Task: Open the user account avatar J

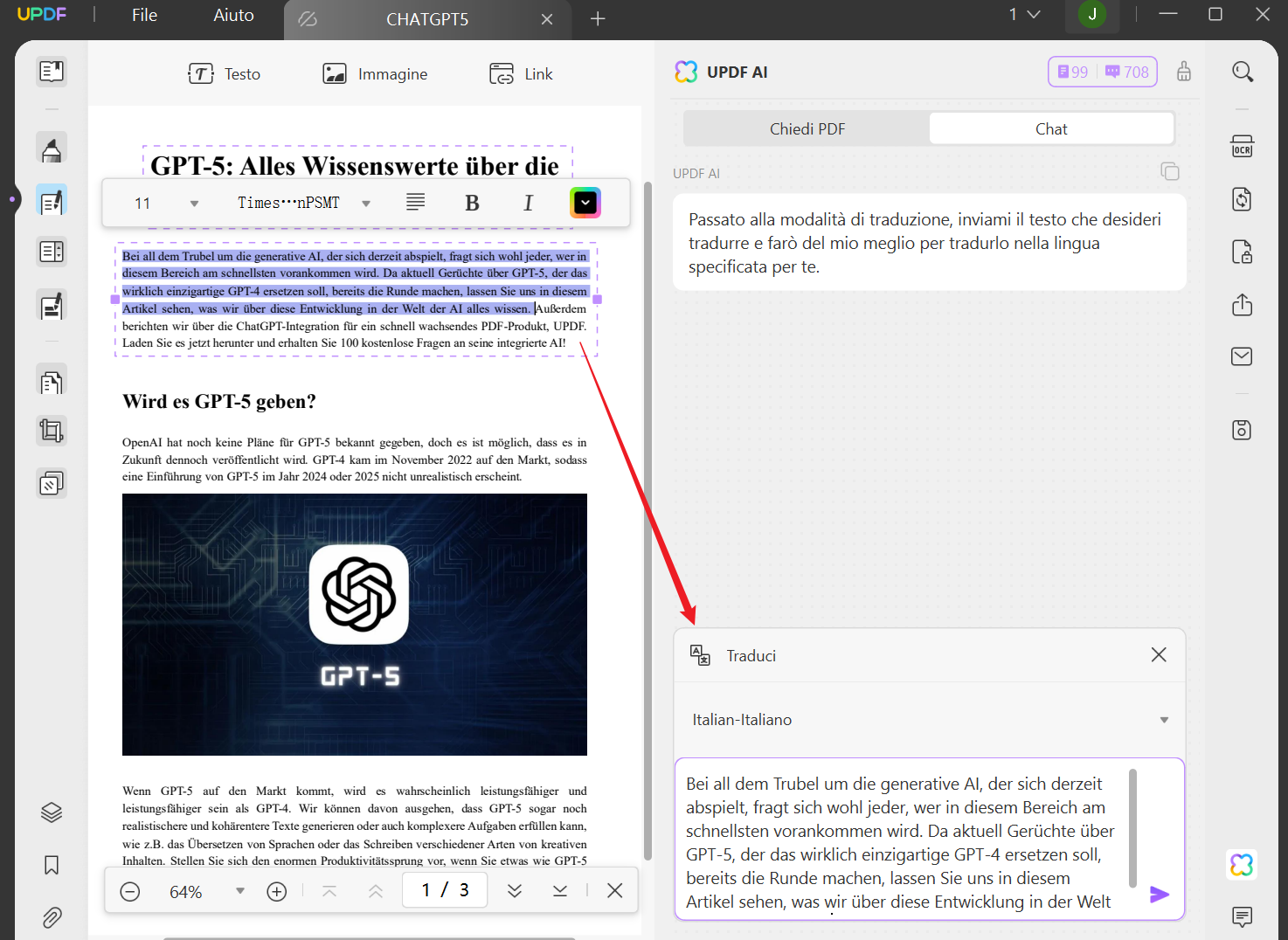Action: pos(1092,14)
